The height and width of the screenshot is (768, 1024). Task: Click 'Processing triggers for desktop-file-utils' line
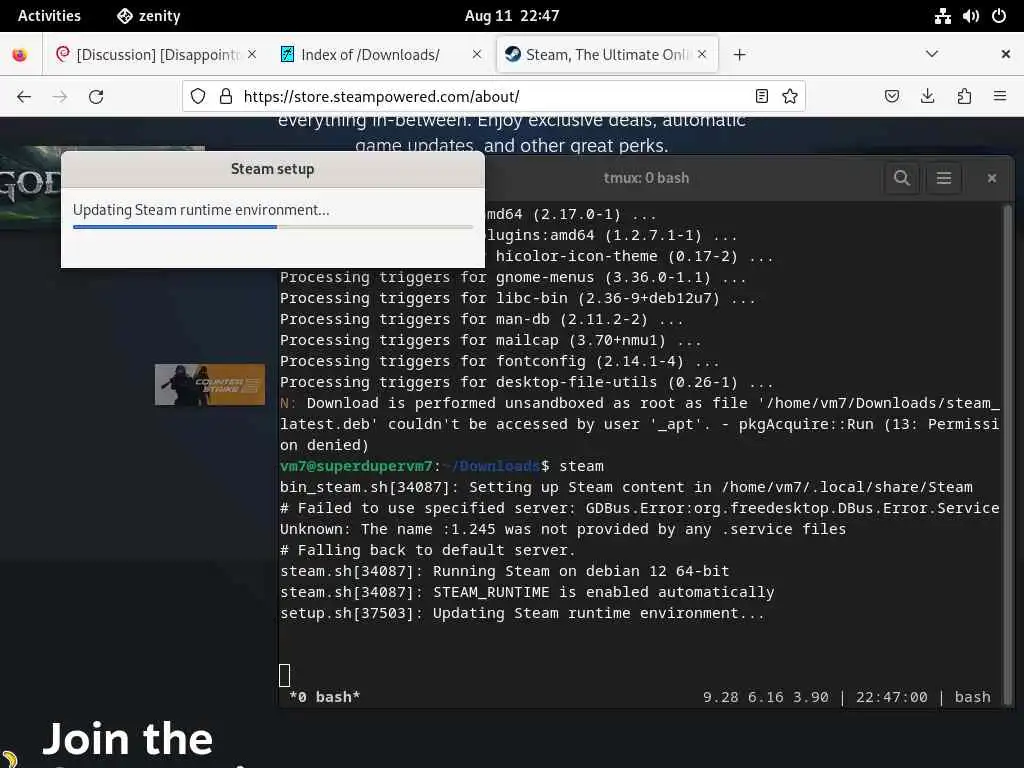(526, 382)
